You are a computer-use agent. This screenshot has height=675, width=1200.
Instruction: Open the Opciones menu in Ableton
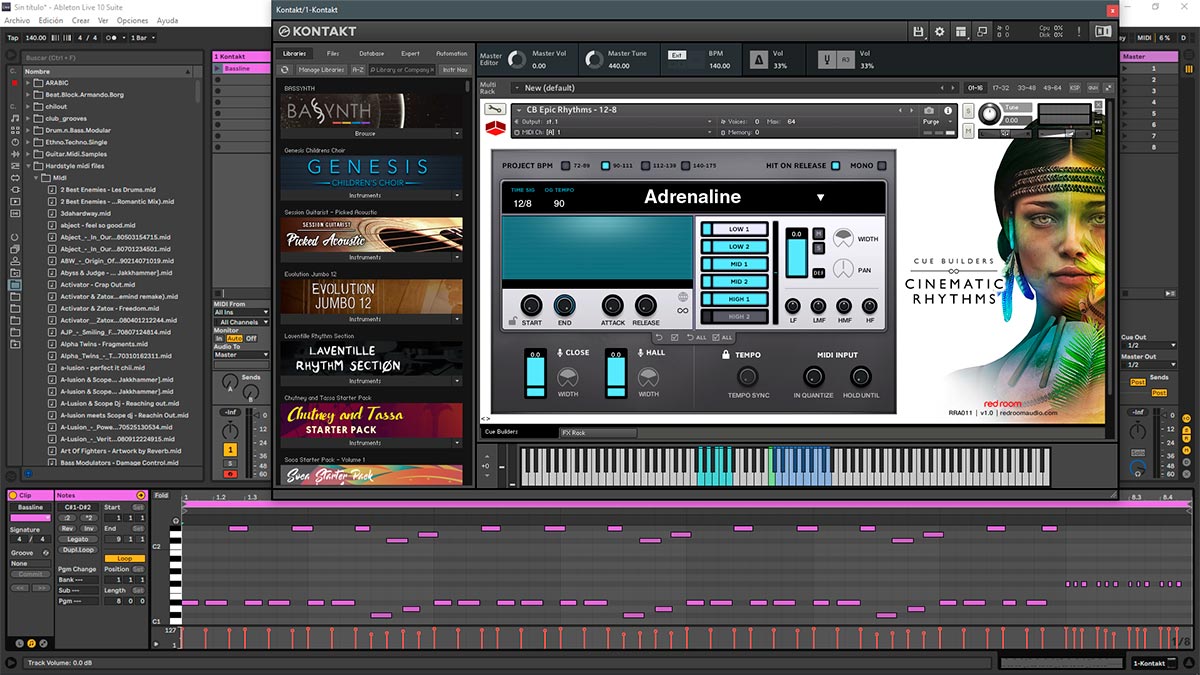point(132,20)
